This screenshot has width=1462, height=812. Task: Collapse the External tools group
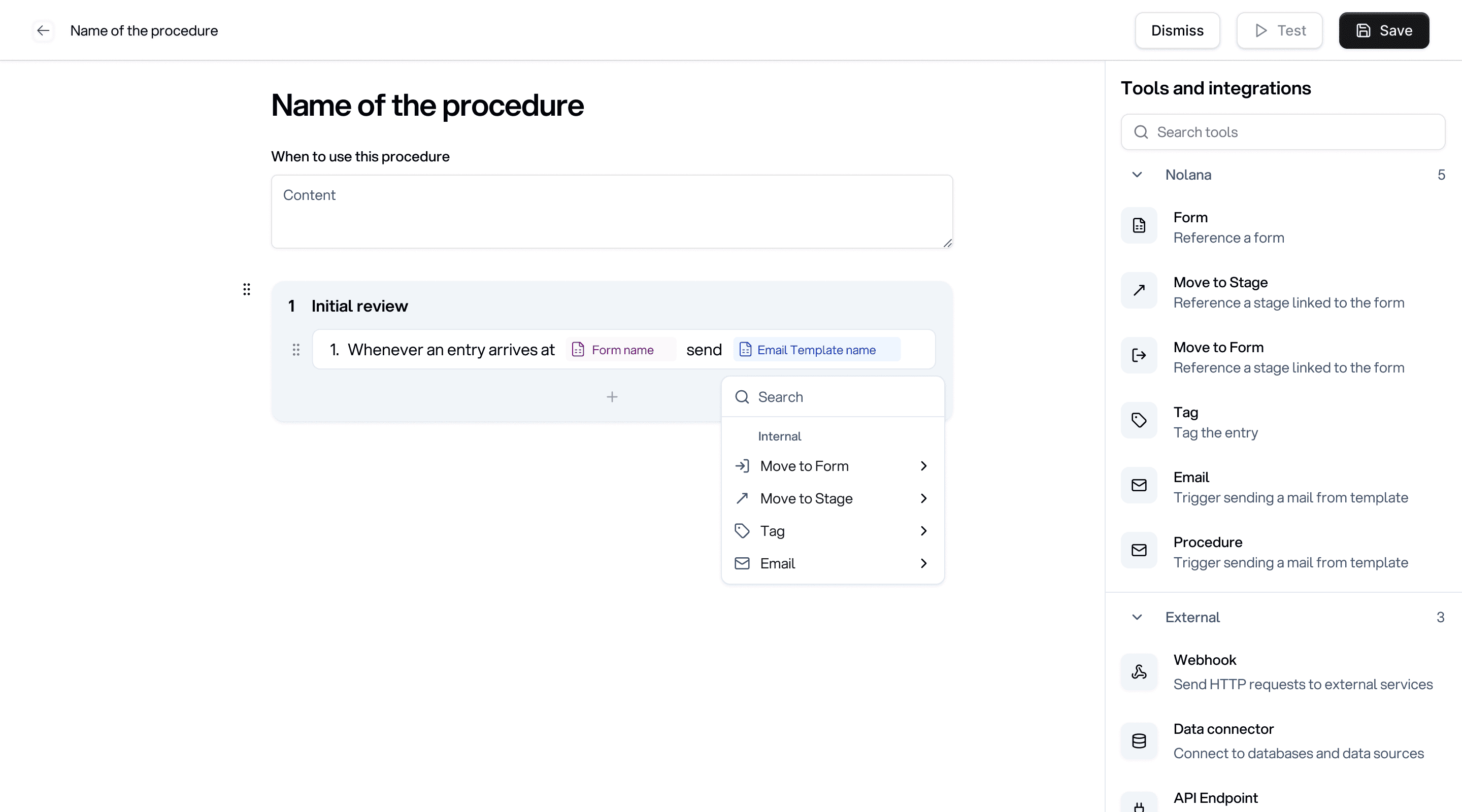coord(1137,617)
